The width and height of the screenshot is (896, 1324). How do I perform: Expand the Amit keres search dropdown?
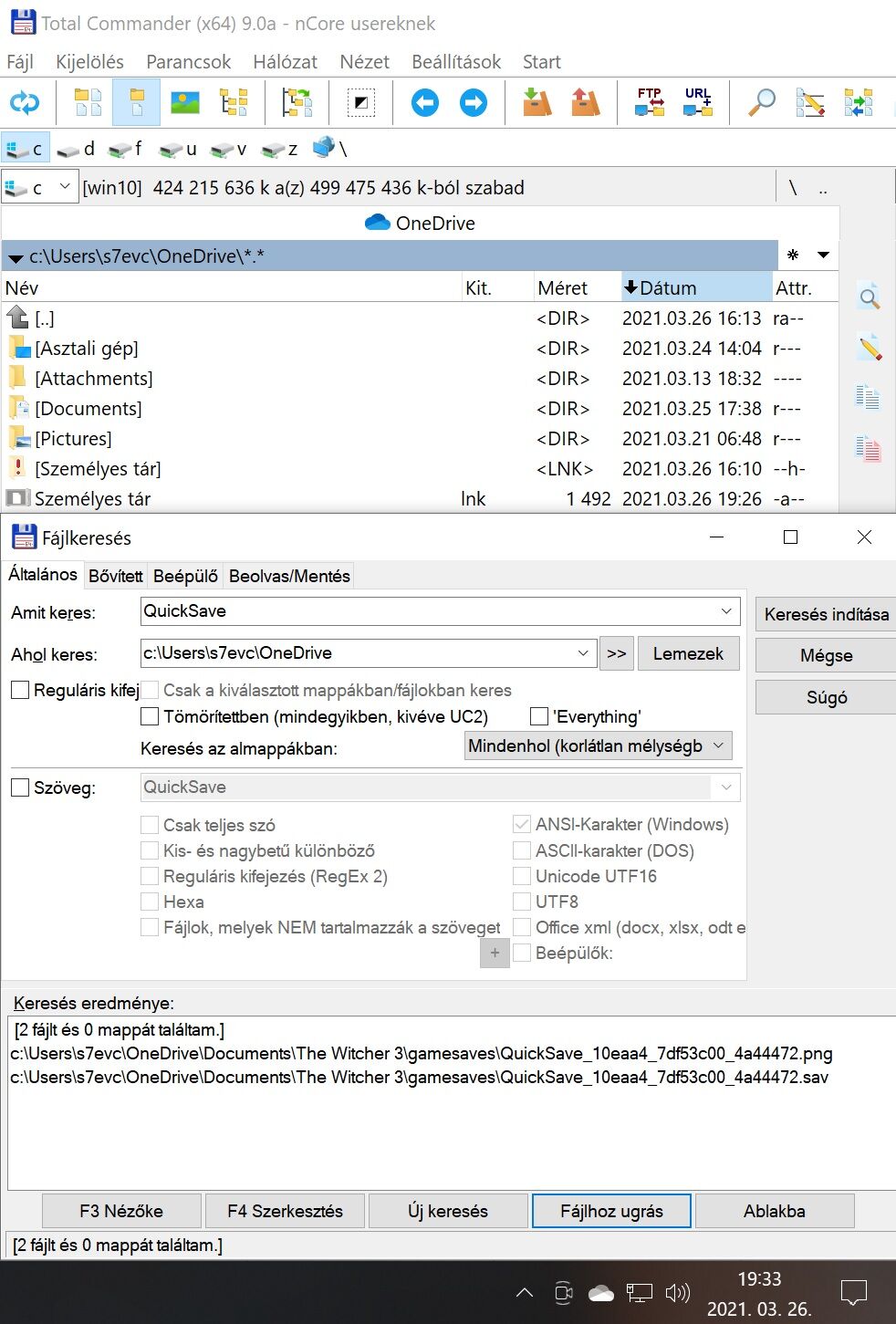pos(726,611)
